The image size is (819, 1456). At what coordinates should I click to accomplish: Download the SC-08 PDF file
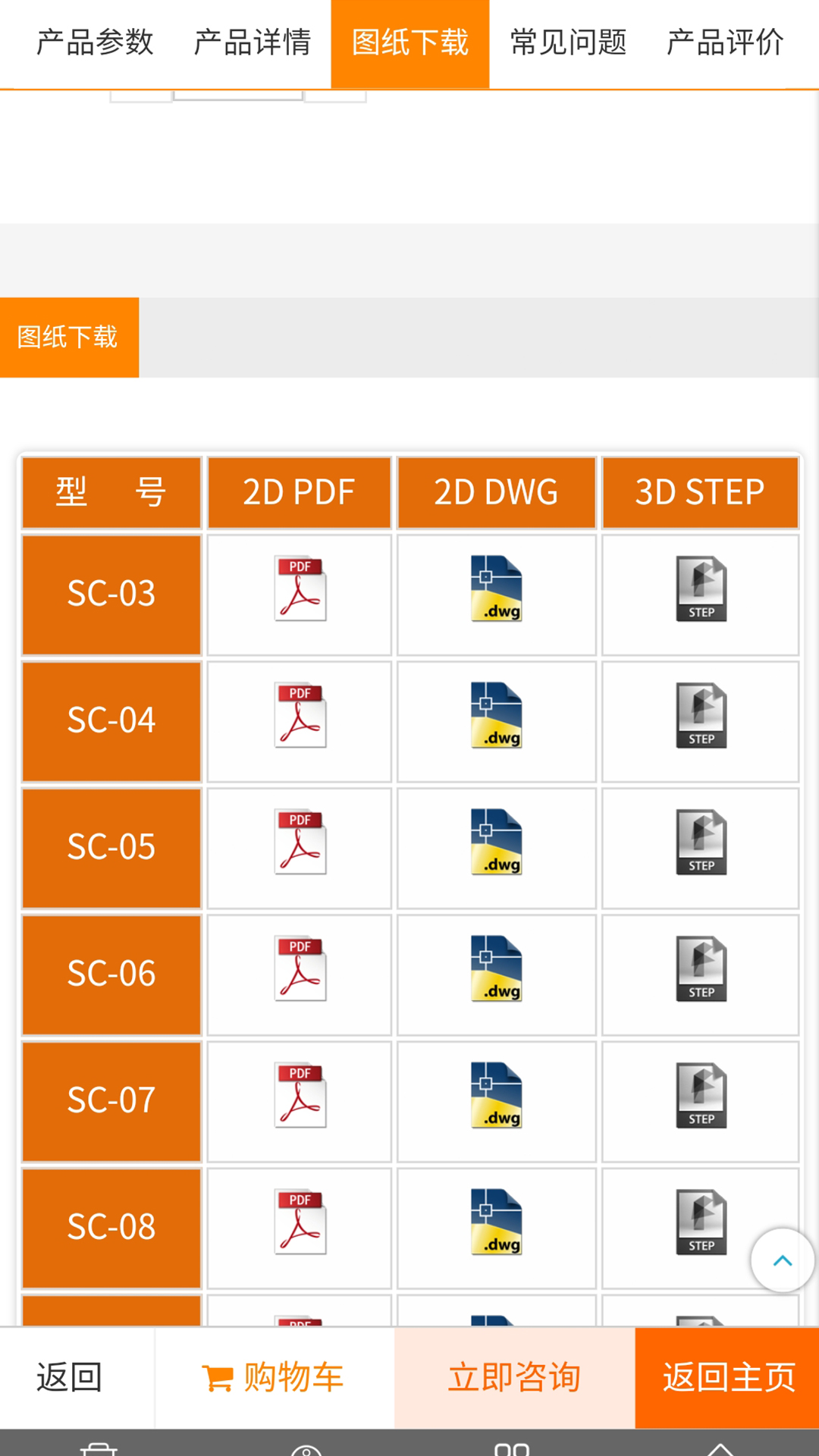coord(300,1222)
